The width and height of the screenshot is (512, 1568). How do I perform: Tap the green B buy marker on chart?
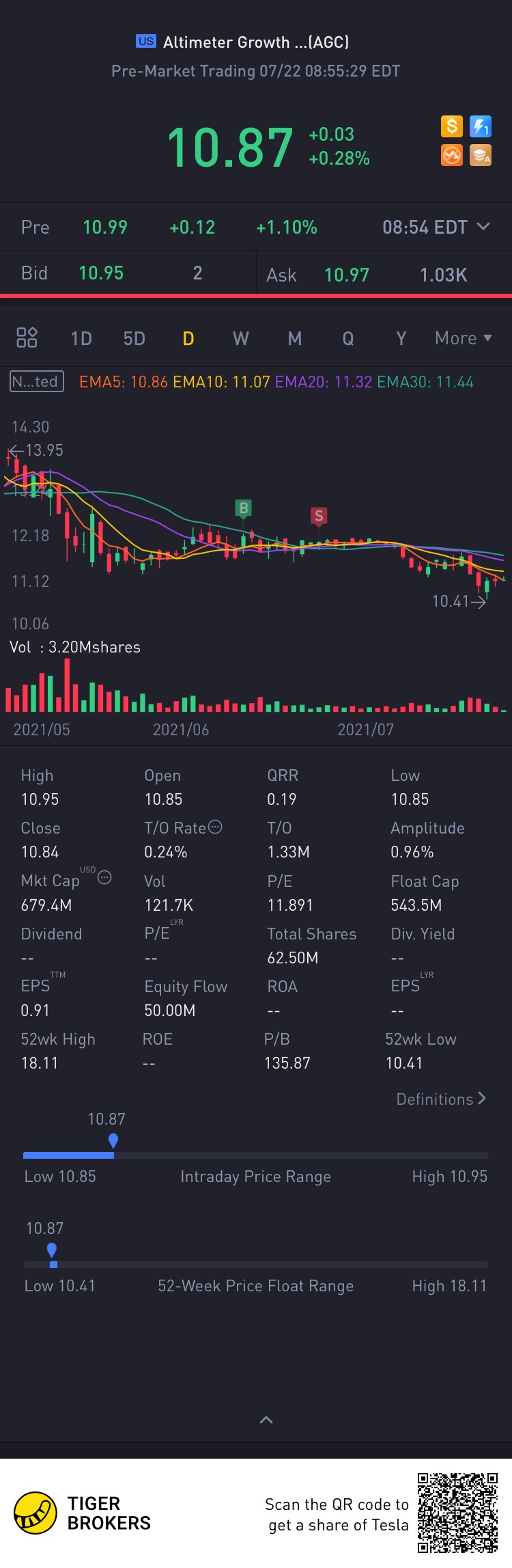244,508
